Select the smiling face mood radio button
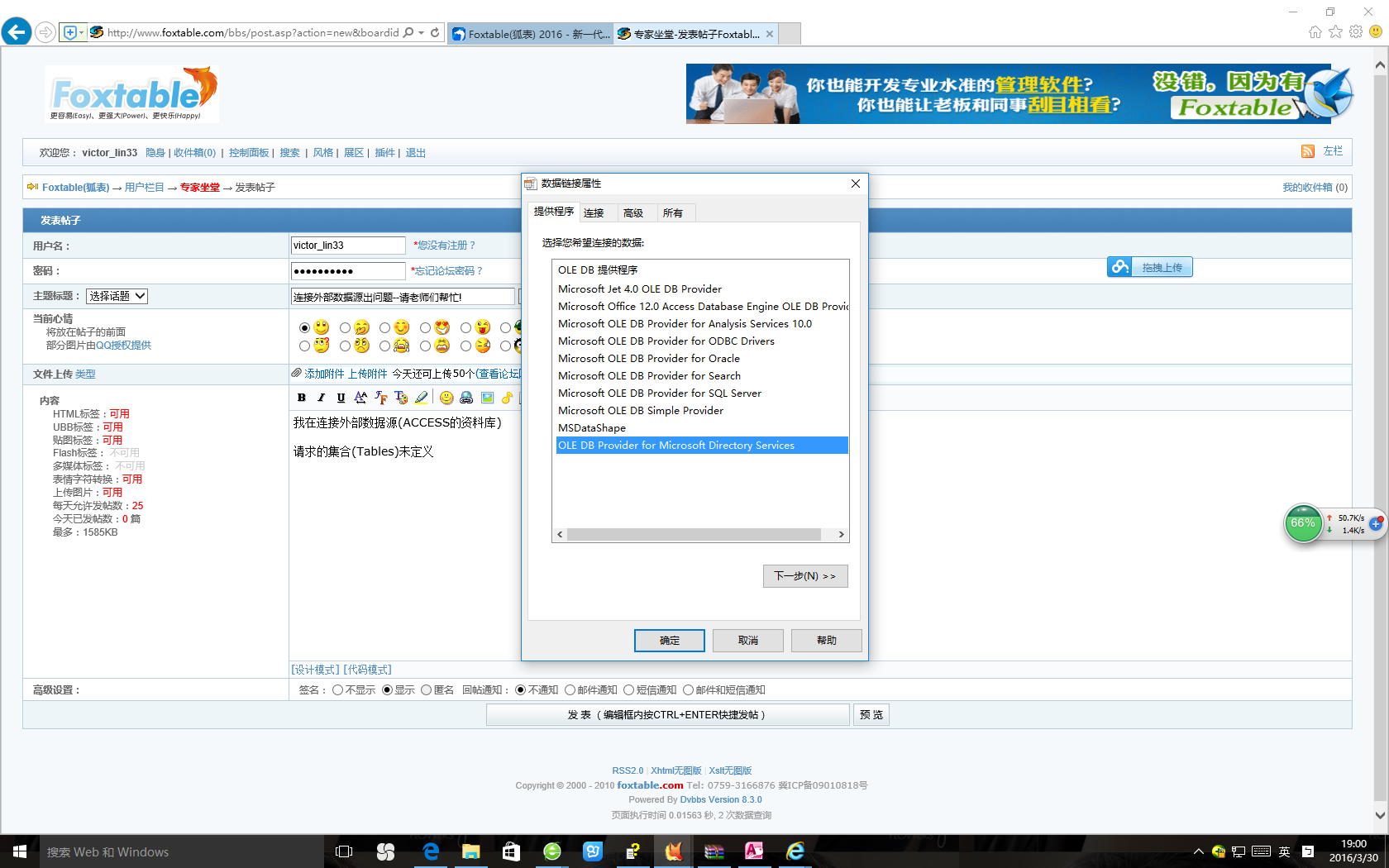 [x=305, y=328]
